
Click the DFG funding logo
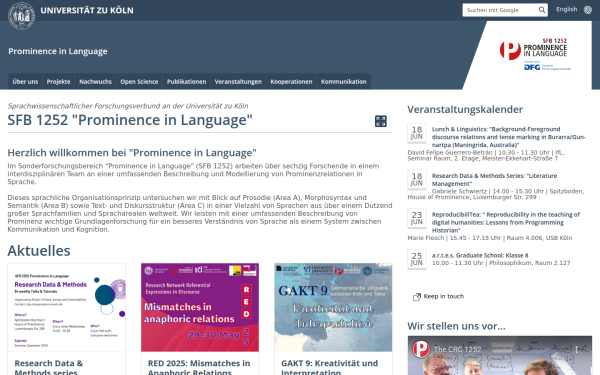click(547, 67)
